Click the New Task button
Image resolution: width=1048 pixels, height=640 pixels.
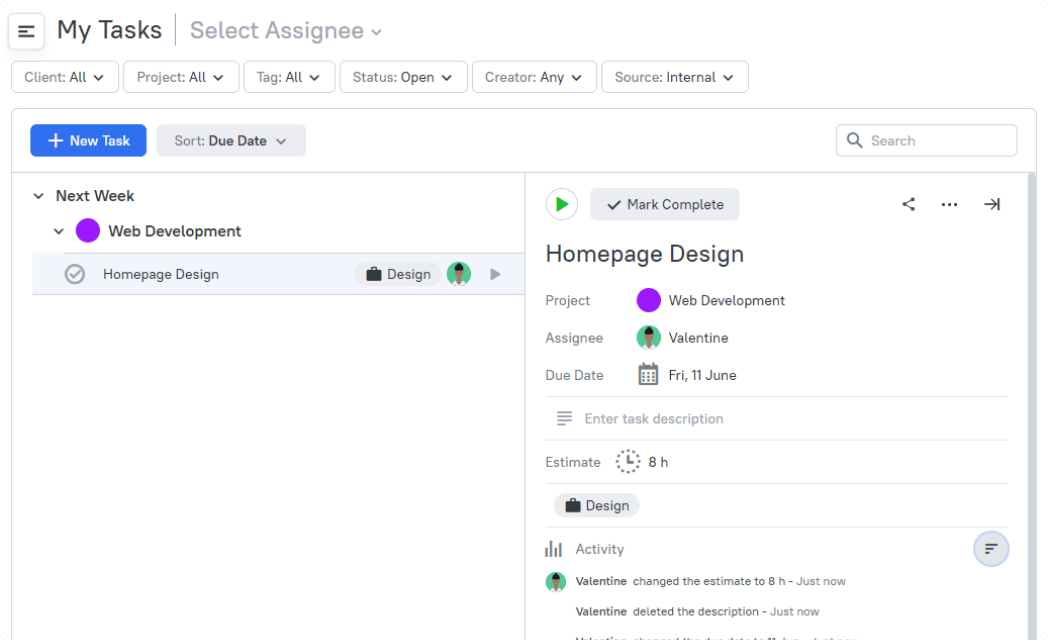tap(88, 140)
